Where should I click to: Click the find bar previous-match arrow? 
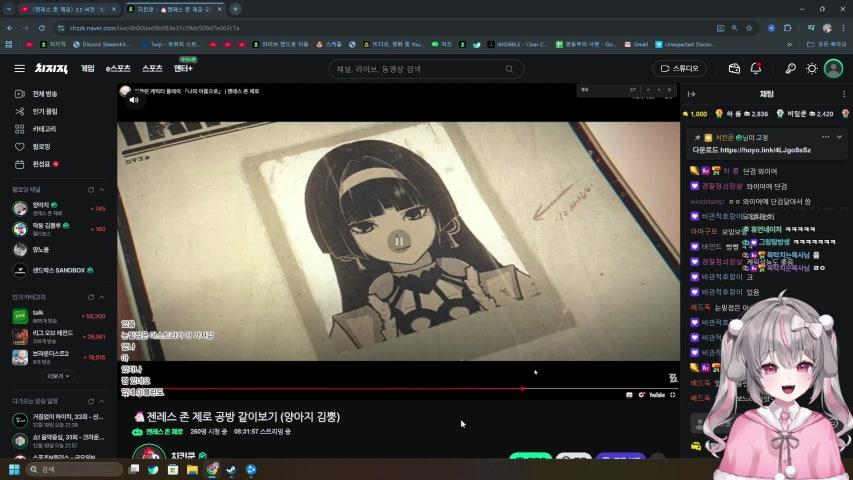coord(648,90)
